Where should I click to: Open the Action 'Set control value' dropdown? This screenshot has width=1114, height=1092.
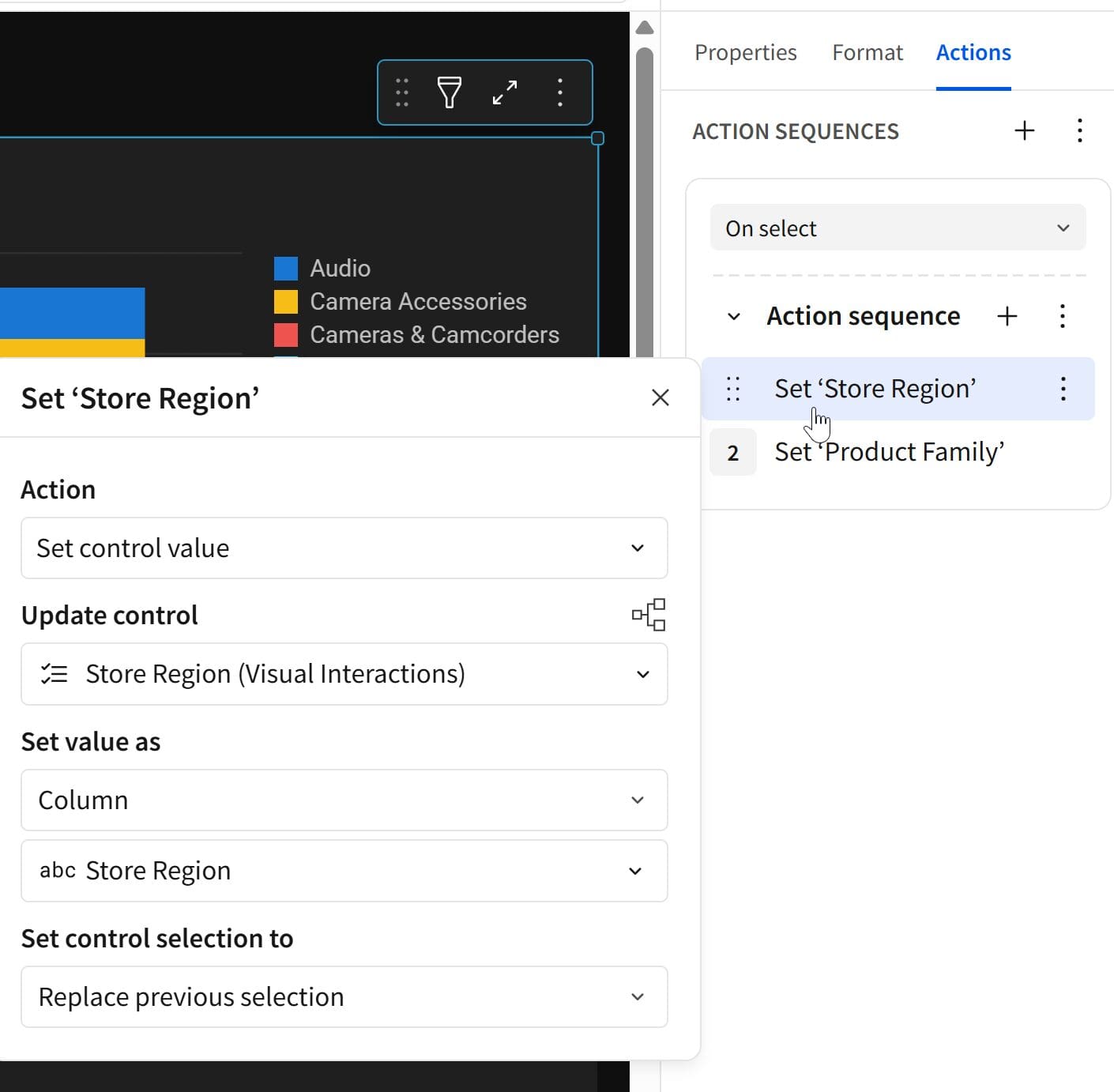tap(344, 548)
